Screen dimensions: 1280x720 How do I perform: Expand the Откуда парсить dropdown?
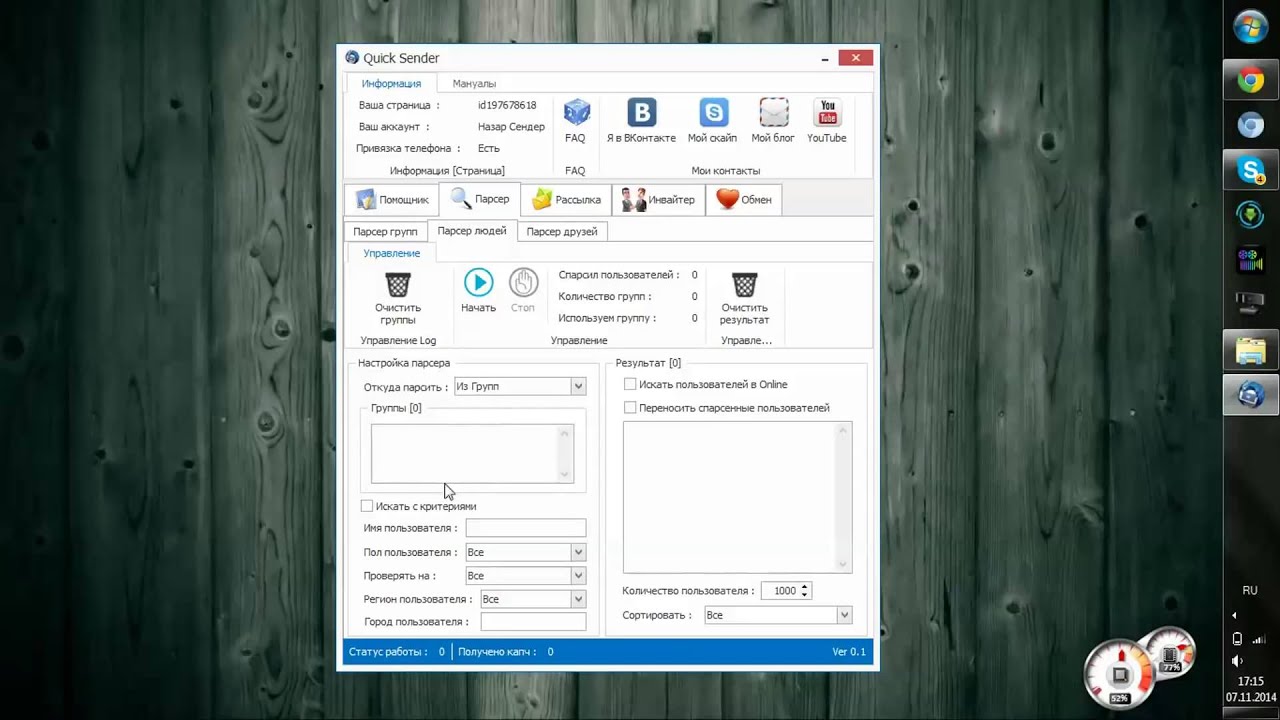578,386
